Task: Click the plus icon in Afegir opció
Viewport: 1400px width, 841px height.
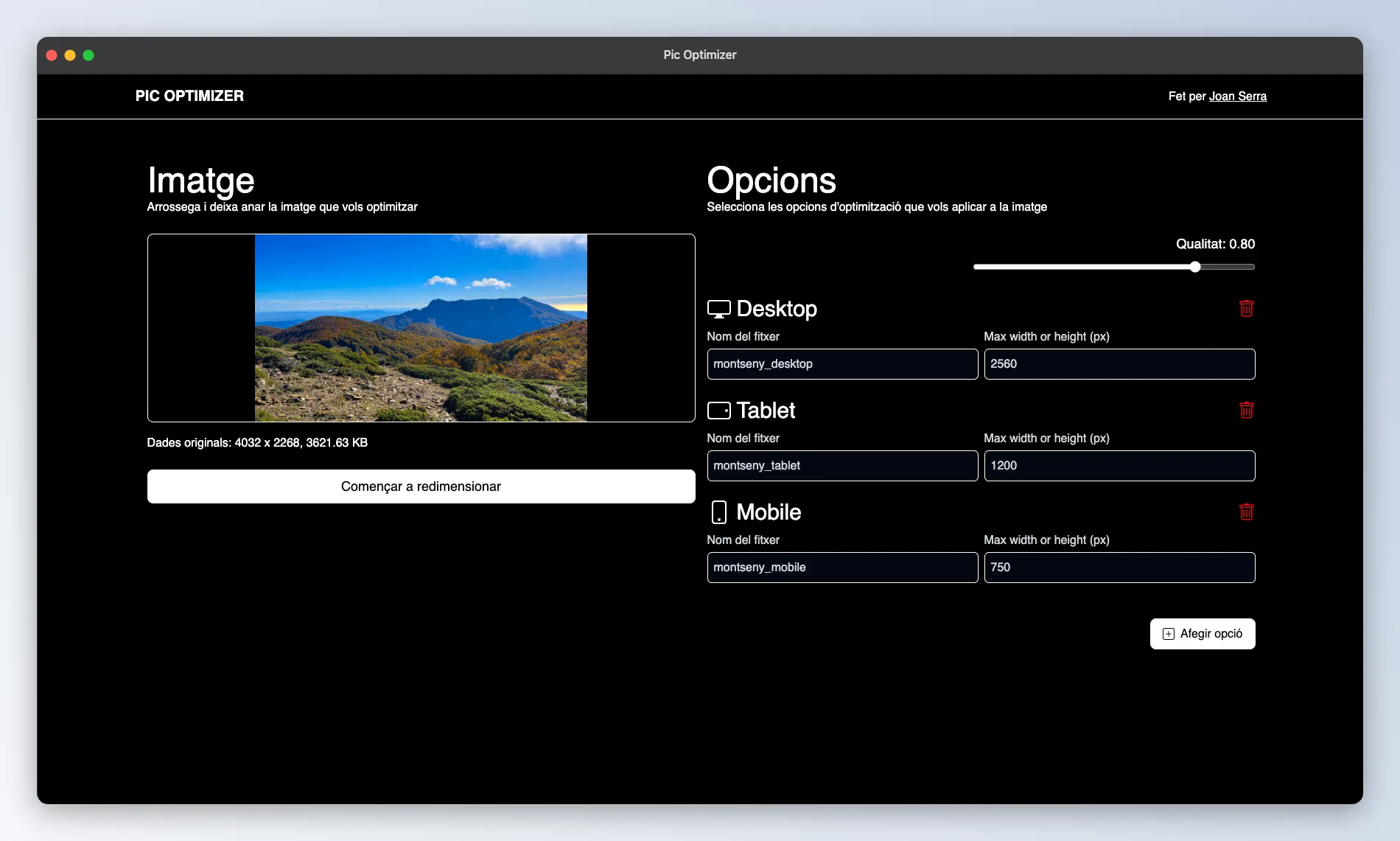Action: point(1169,634)
